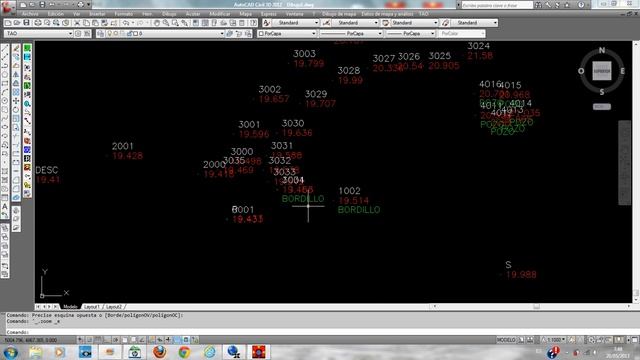Image resolution: width=640 pixels, height=360 pixels.
Task: Open the Modificar menu
Action: [x=220, y=14]
